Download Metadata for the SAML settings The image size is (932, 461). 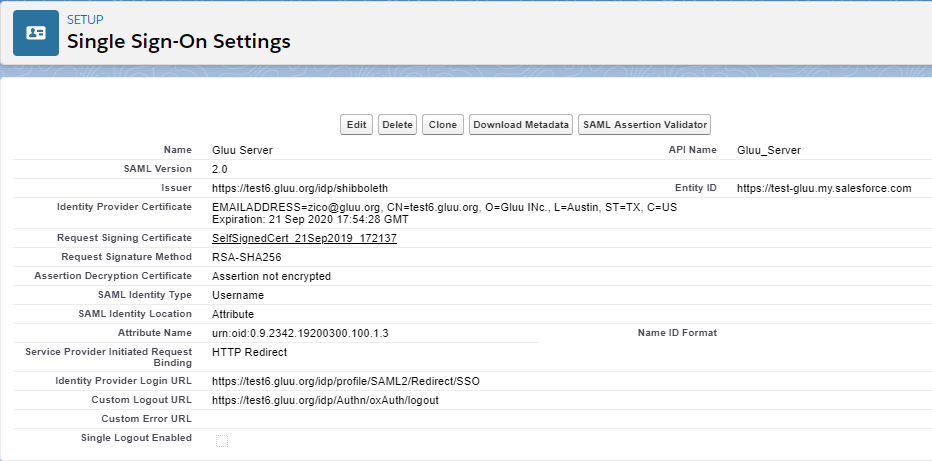click(x=521, y=125)
